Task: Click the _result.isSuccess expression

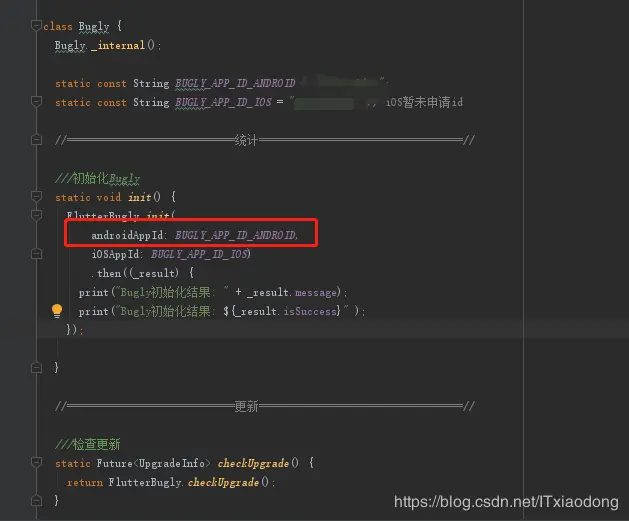Action: click(x=284, y=311)
